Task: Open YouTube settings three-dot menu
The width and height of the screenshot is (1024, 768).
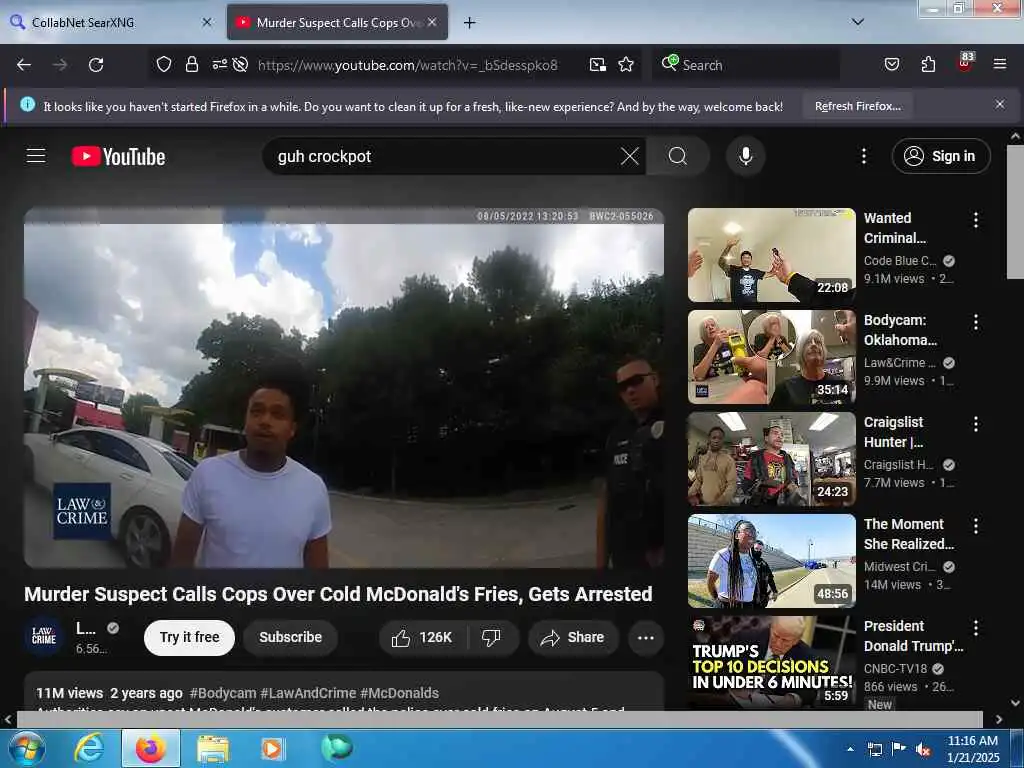Action: click(863, 156)
